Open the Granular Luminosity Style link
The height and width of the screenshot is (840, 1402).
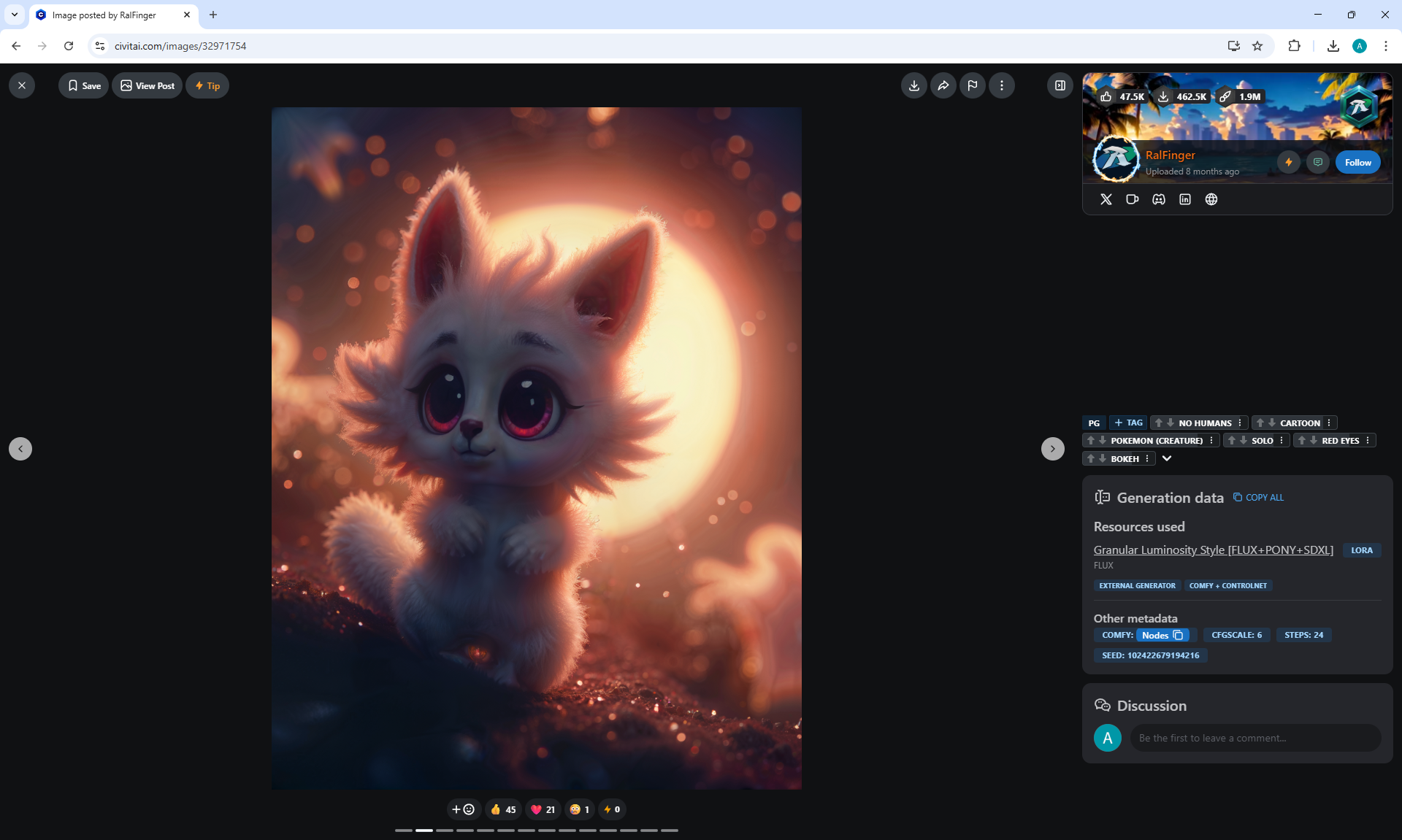pyautogui.click(x=1213, y=550)
